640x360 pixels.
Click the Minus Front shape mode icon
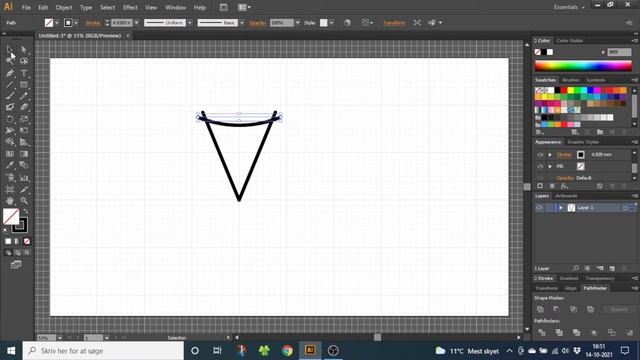tap(557, 309)
